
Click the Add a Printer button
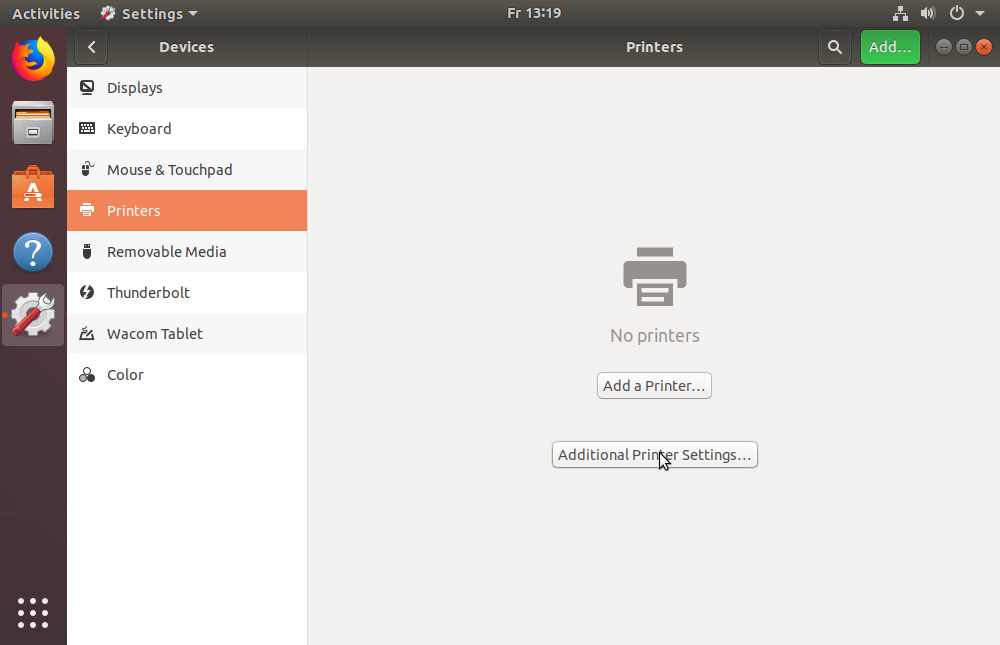point(654,386)
